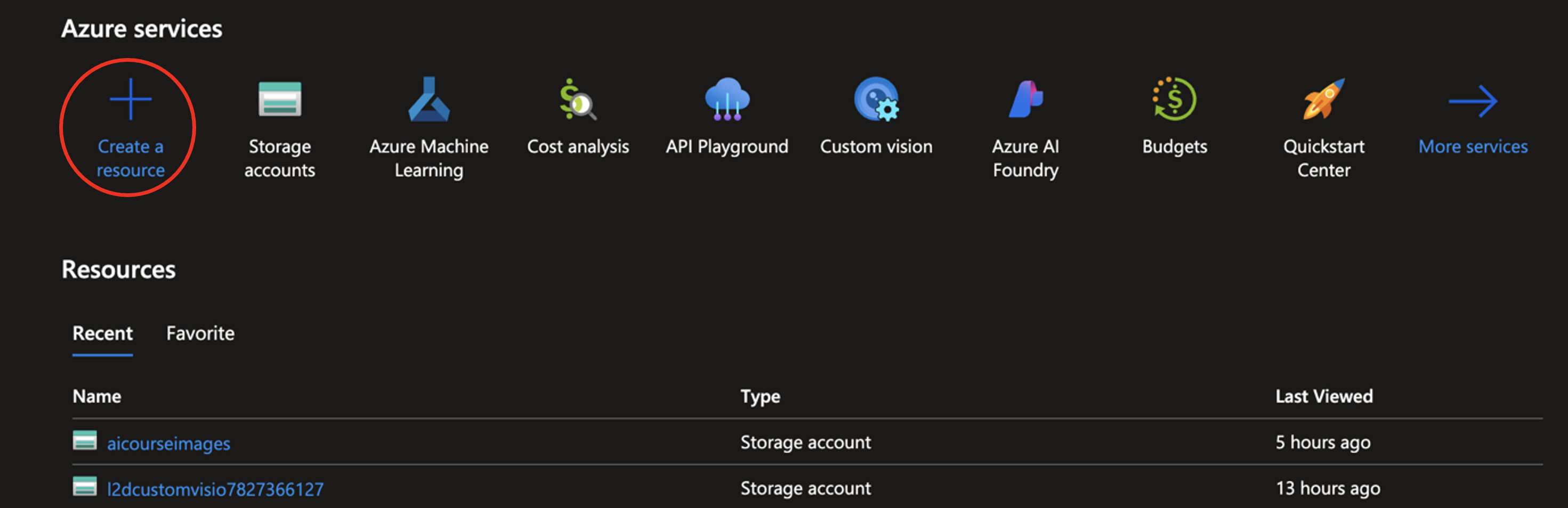Click the Storage accounts label
The height and width of the screenshot is (508, 1568).
(x=279, y=158)
